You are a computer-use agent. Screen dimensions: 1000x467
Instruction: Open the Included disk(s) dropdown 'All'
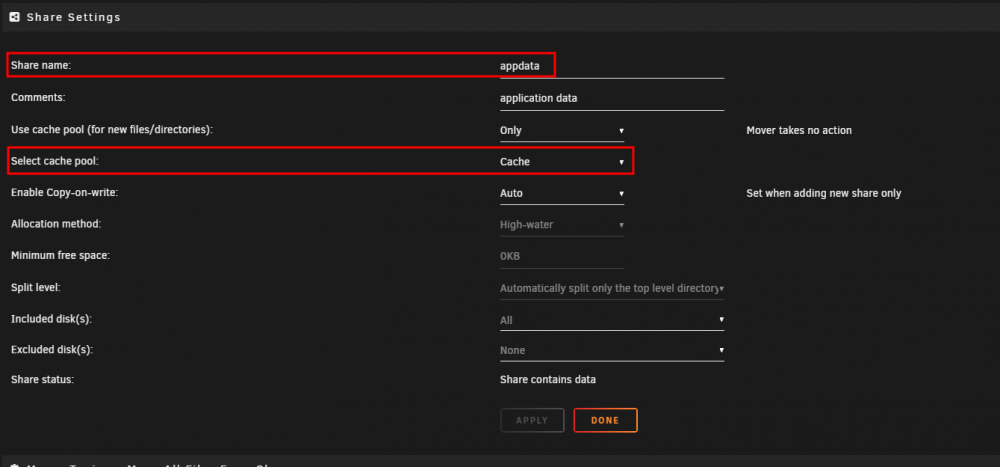click(612, 320)
